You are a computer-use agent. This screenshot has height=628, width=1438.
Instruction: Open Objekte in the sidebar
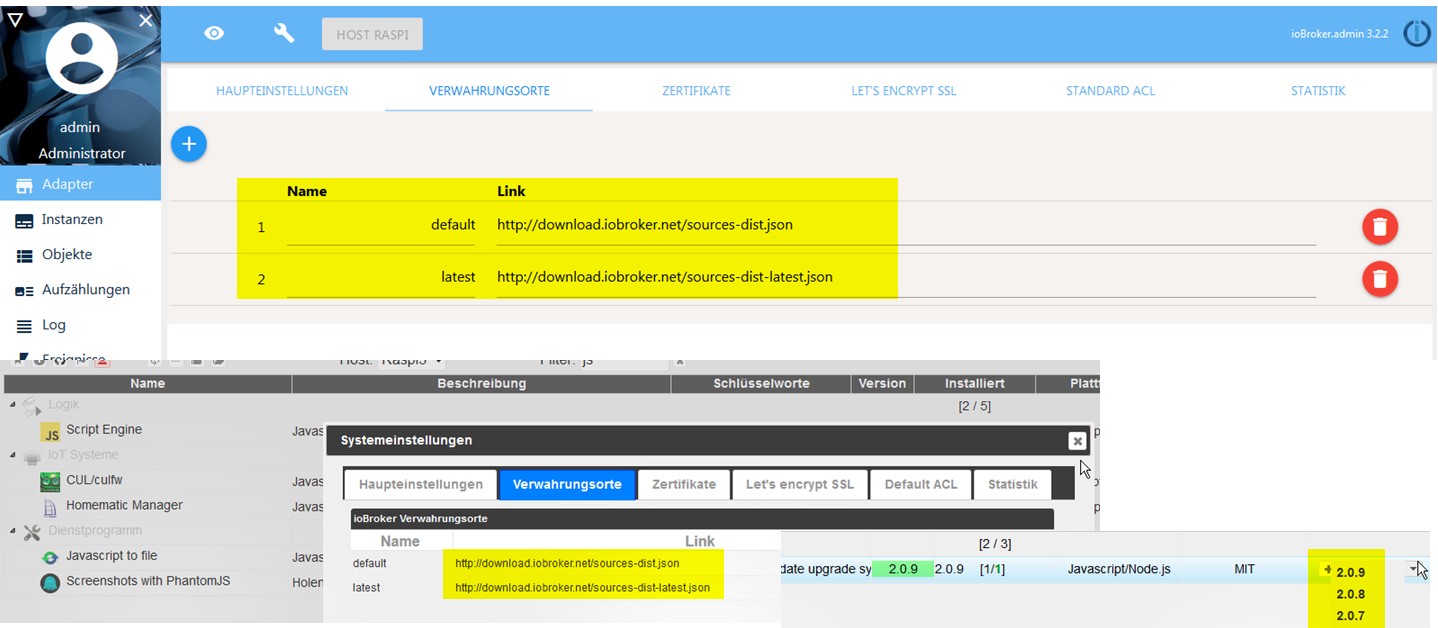point(80,254)
